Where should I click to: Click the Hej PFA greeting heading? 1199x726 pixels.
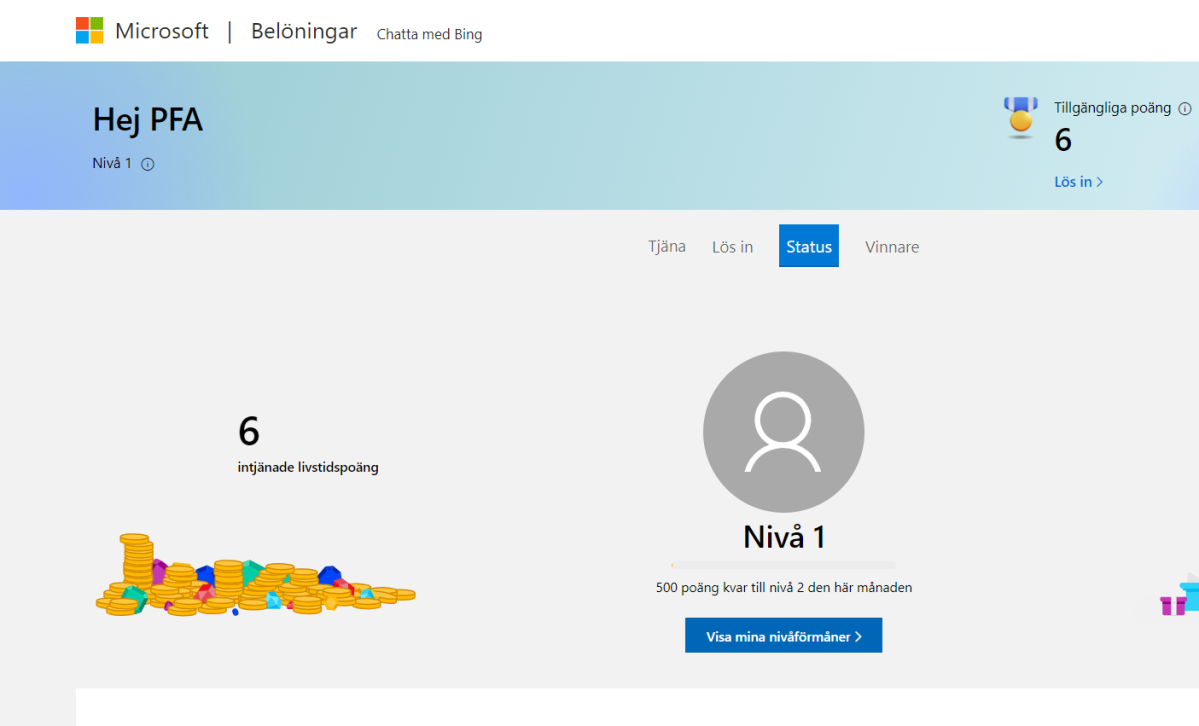pyautogui.click(x=148, y=120)
